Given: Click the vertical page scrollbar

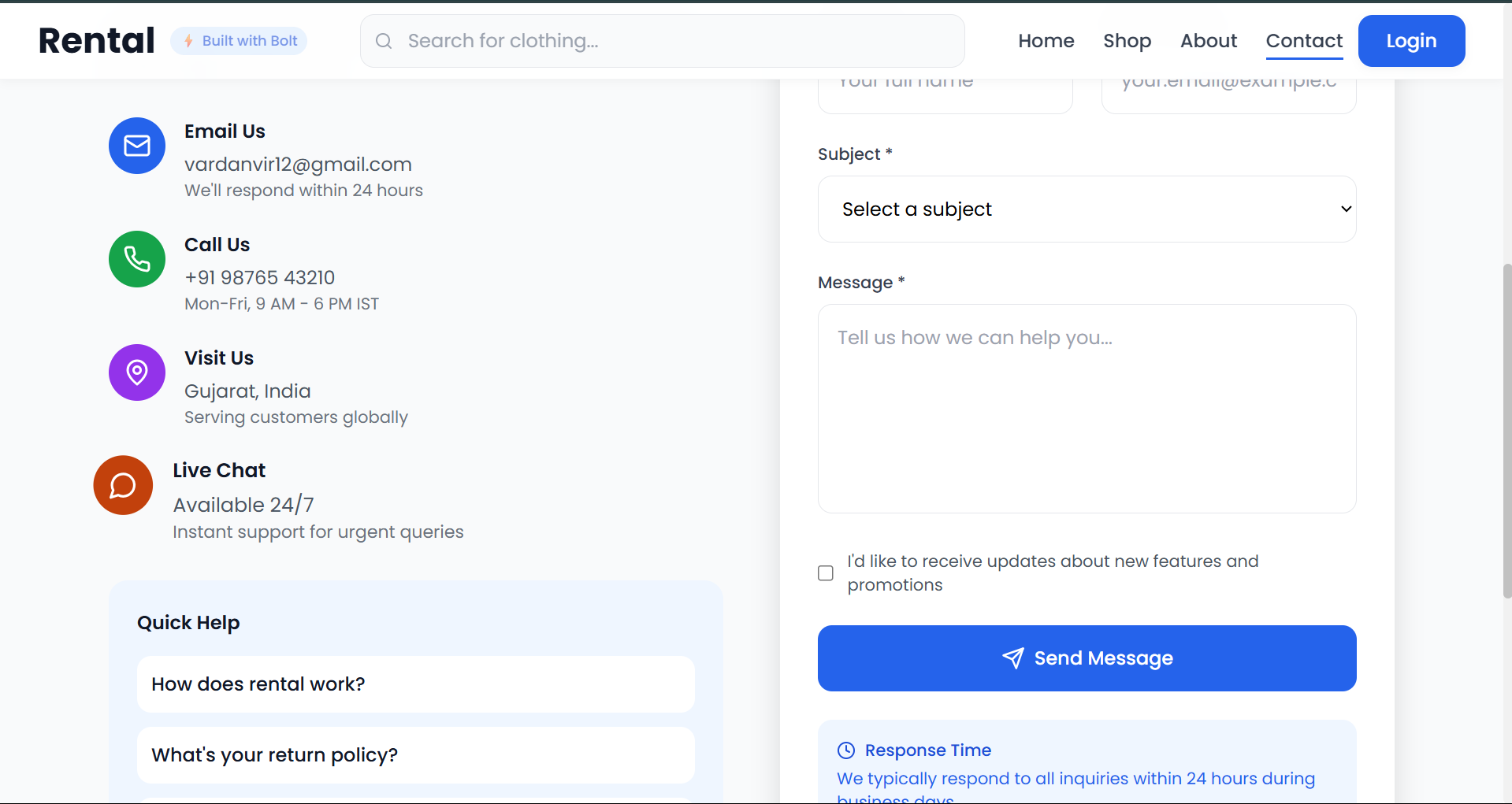Looking at the screenshot, I should pos(1507,430).
